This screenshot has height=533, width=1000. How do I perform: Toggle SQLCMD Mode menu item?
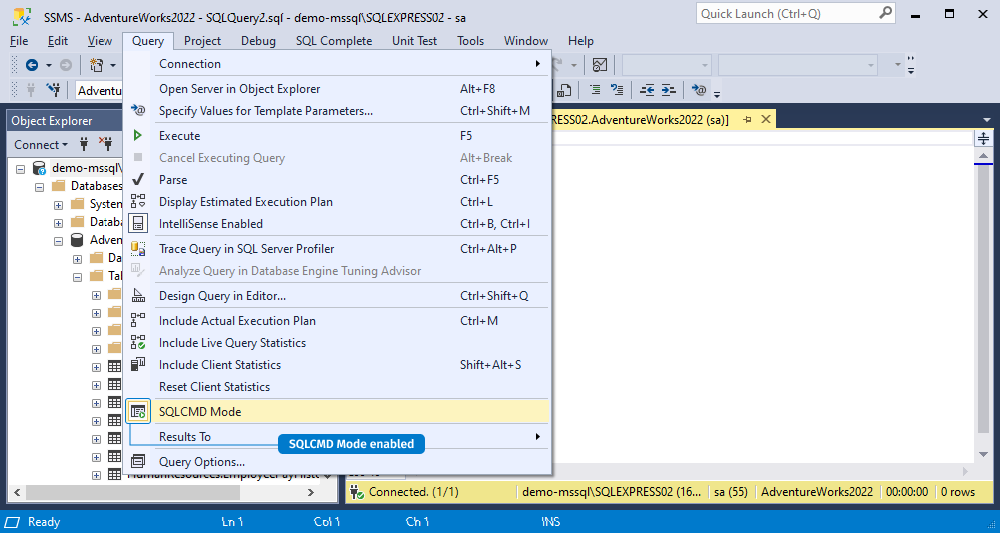[339, 412]
